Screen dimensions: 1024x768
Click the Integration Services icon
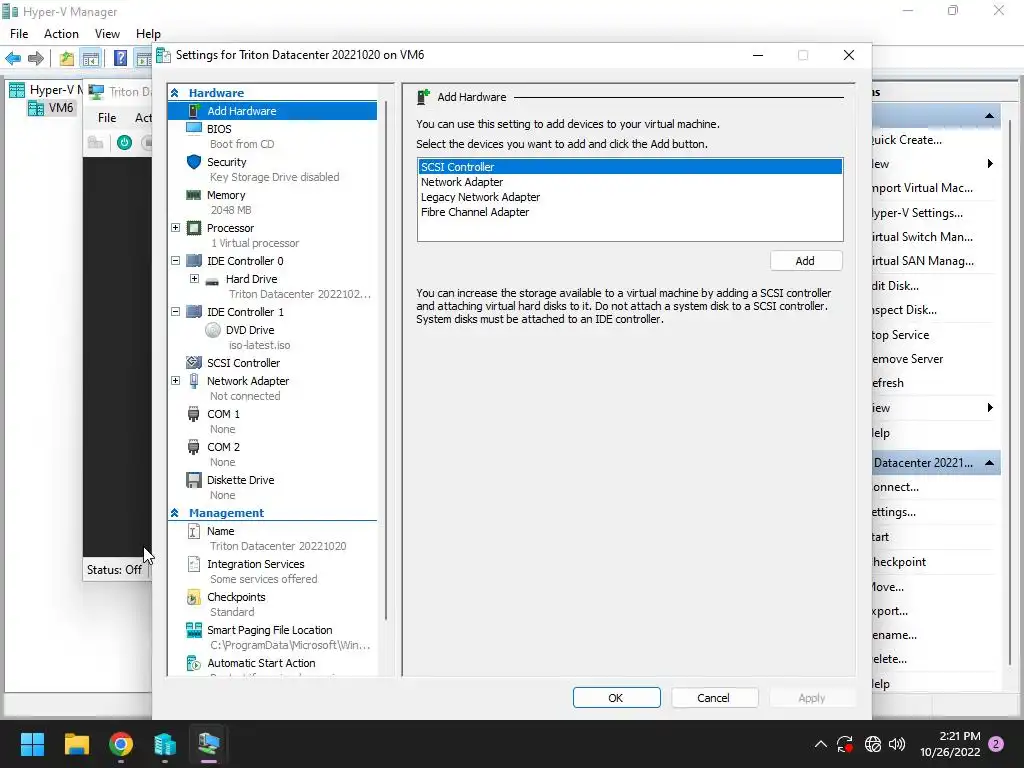(194, 564)
